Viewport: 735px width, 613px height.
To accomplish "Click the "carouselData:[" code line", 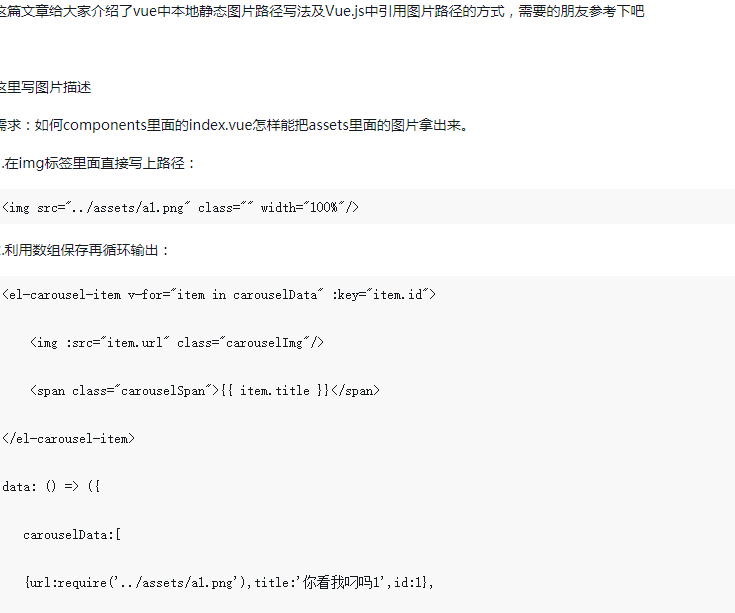I will click(x=72, y=534).
